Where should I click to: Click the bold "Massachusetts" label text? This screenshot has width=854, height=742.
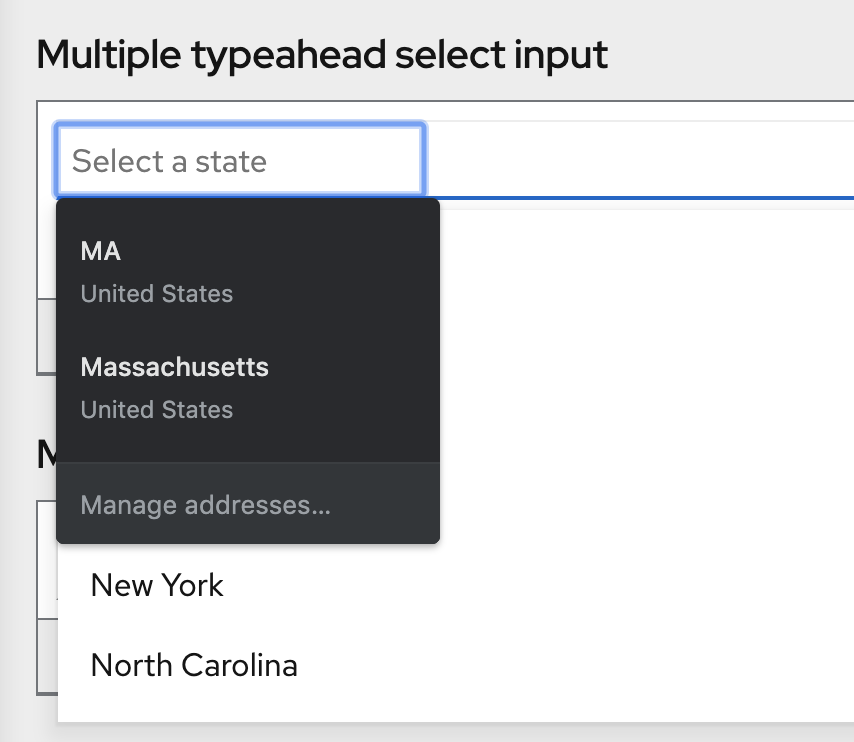click(x=175, y=367)
